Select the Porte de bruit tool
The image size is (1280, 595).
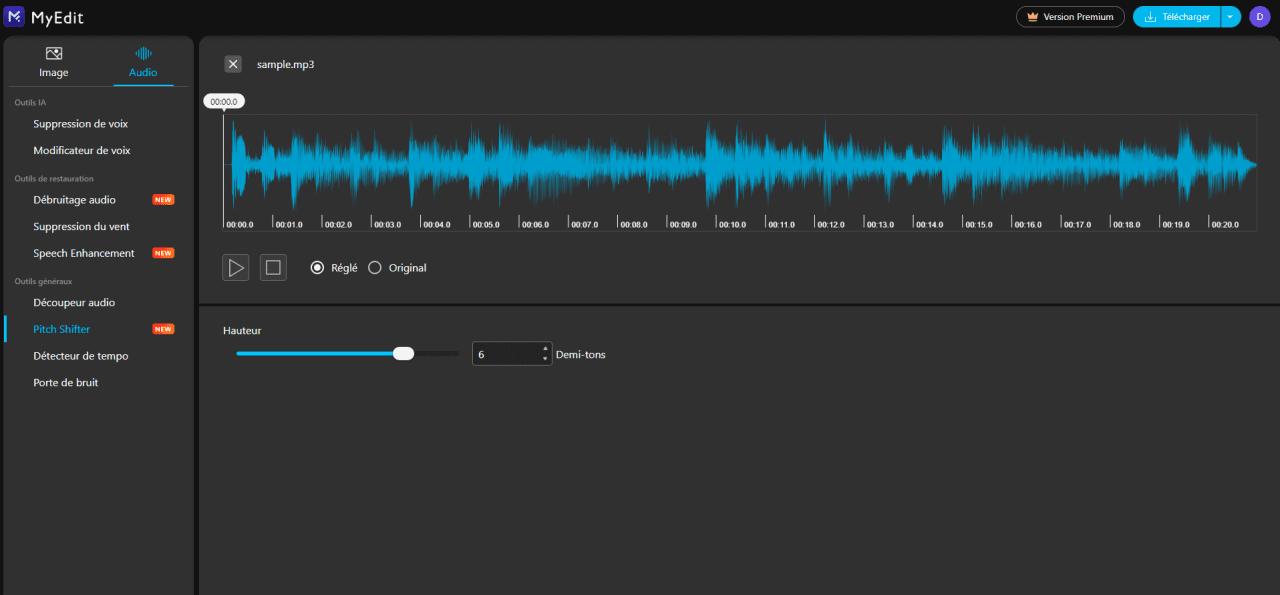point(64,381)
